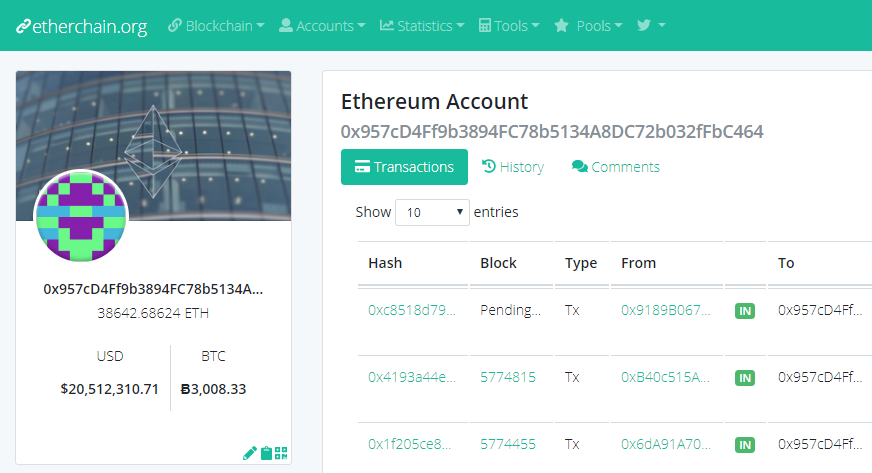Image resolution: width=872 pixels, height=473 pixels.
Task: Select the Transactions tab
Action: (x=404, y=167)
